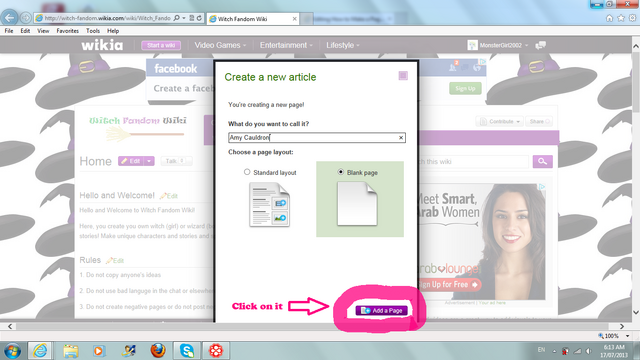Open the Edit menu in menu bar
640x360 pixels.
pyautogui.click(x=25, y=31)
